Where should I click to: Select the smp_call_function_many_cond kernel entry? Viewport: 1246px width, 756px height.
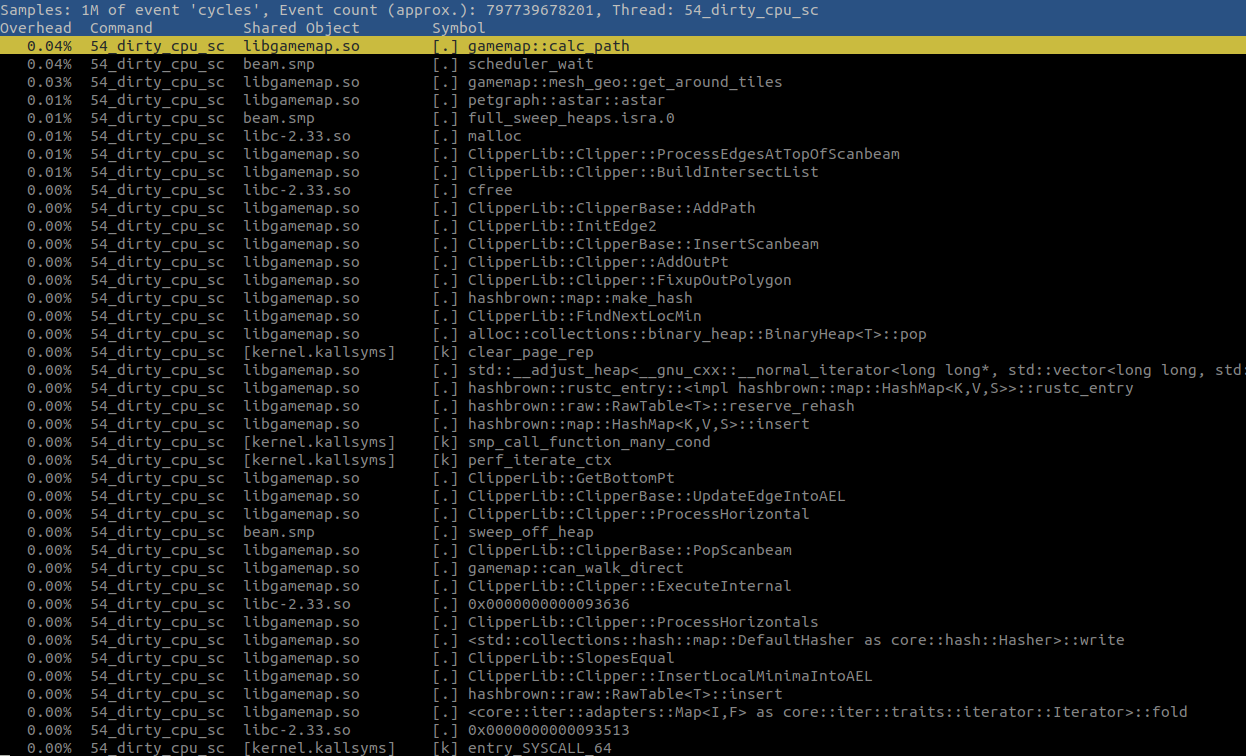(590, 442)
